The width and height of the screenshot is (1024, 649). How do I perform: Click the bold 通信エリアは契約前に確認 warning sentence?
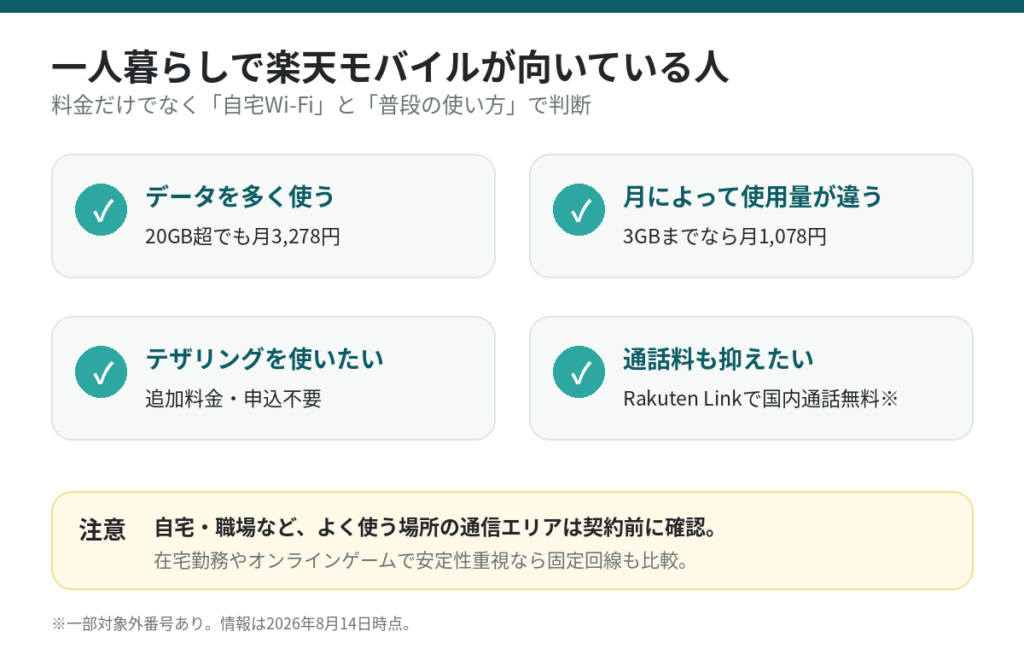click(435, 528)
